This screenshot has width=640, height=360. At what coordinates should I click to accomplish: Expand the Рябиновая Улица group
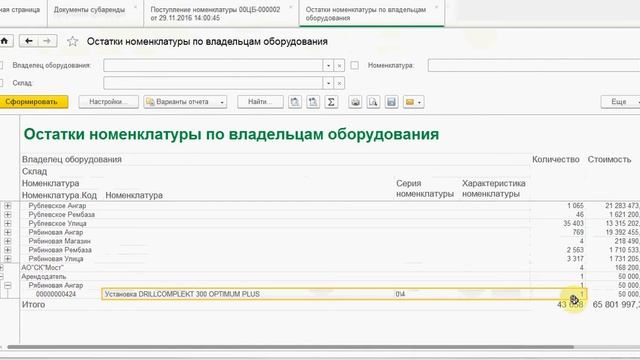point(8,259)
